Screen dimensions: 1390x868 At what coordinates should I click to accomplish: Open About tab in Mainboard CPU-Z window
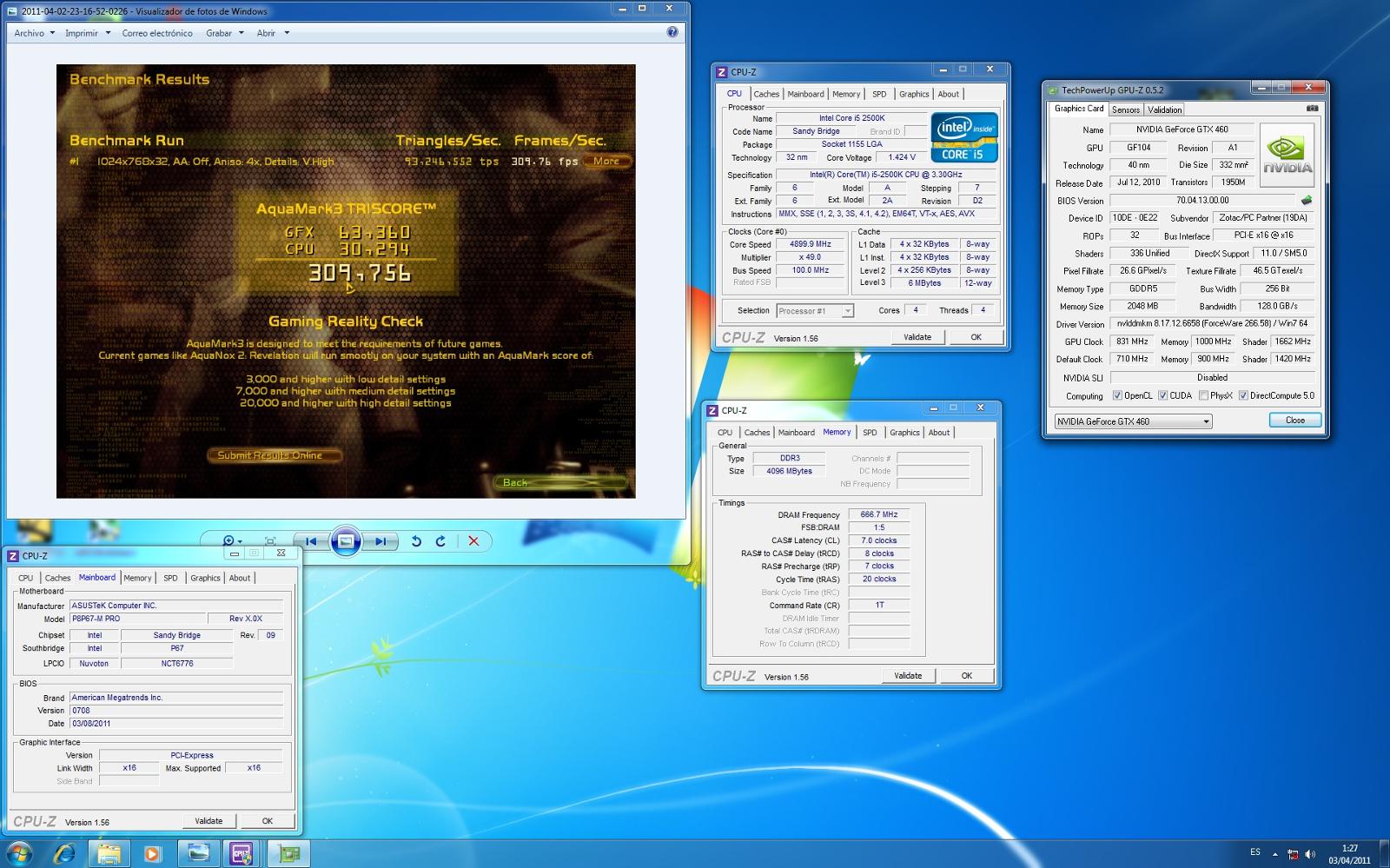(x=240, y=578)
